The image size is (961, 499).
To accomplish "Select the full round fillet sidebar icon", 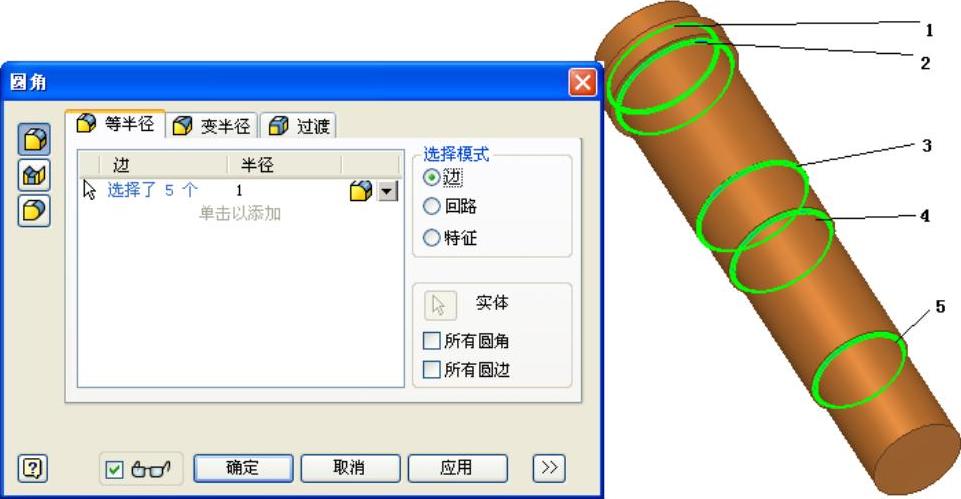I will (34, 211).
